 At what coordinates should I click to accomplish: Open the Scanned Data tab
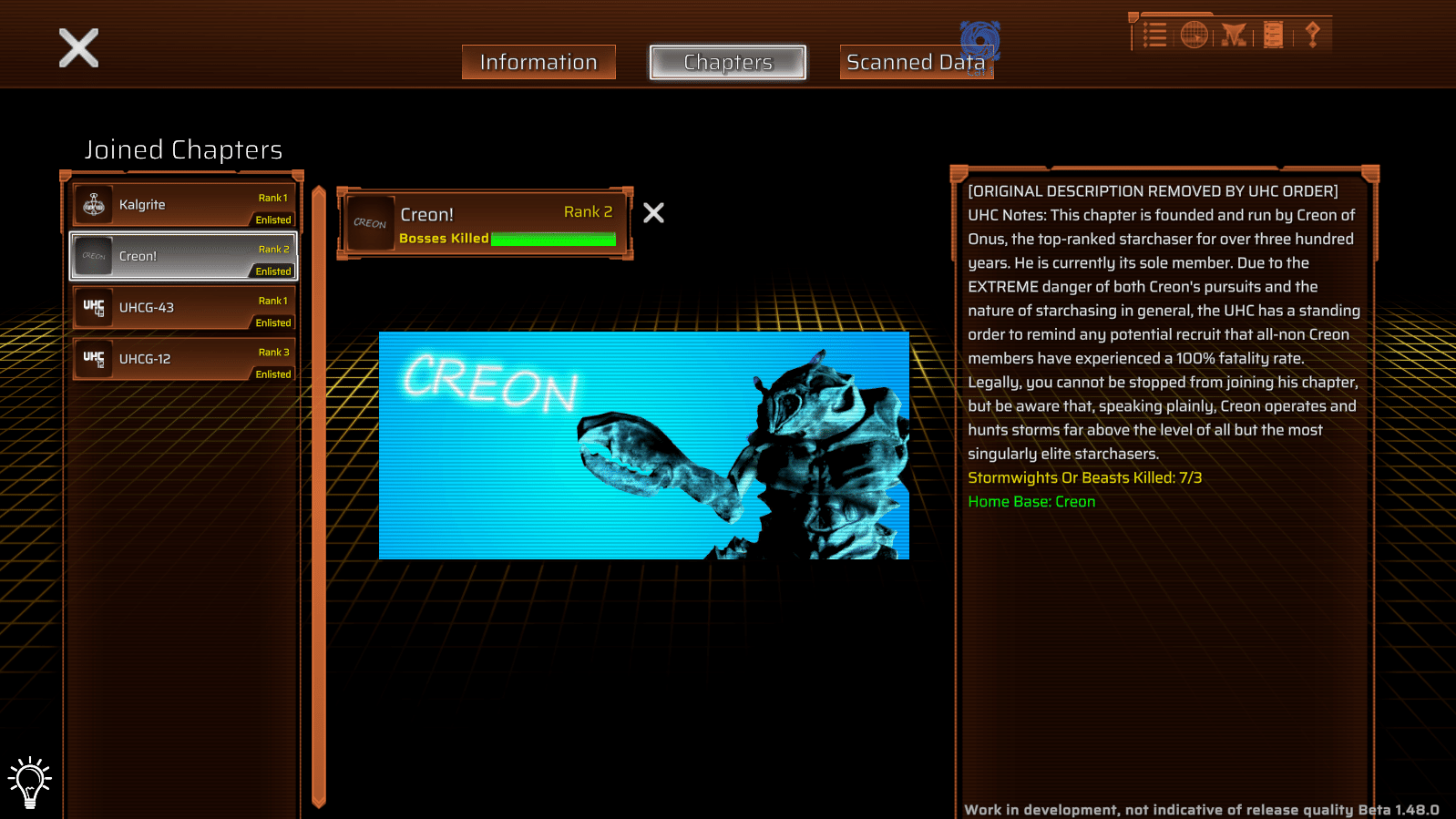916,62
